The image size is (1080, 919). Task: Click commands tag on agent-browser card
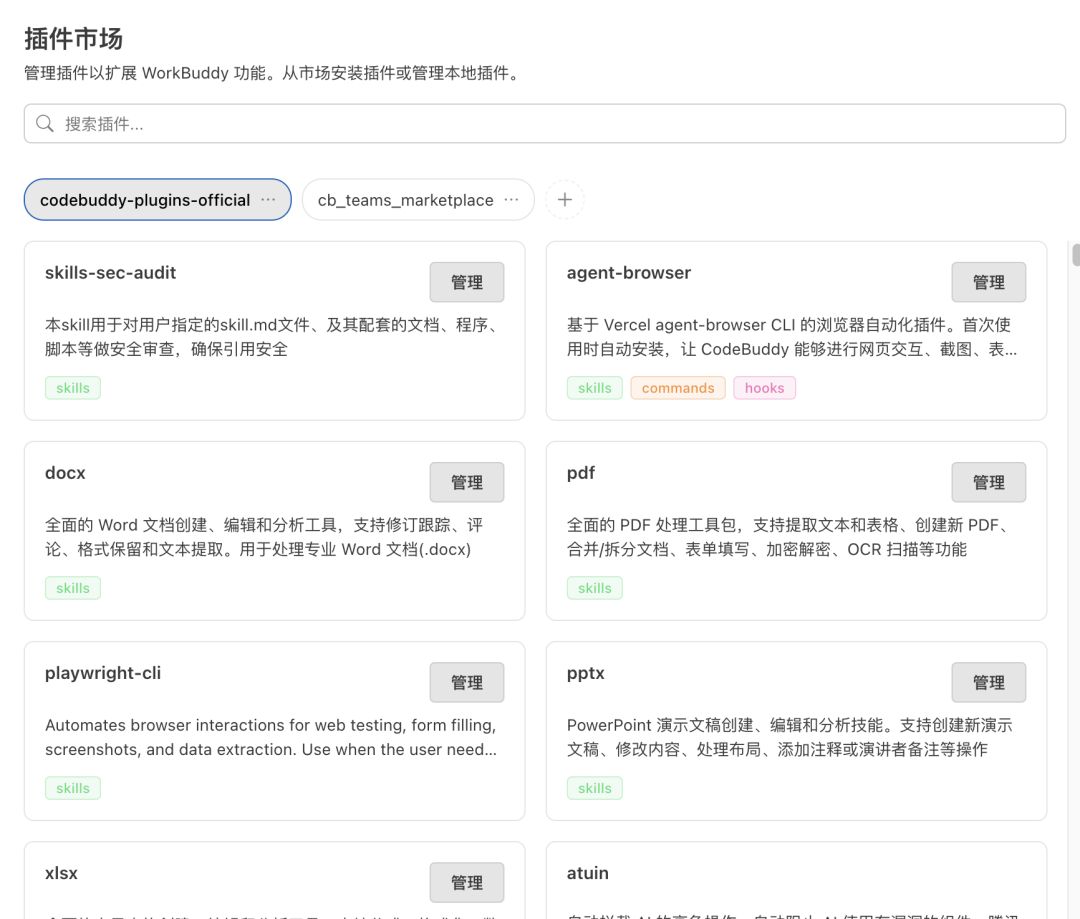pyautogui.click(x=678, y=388)
